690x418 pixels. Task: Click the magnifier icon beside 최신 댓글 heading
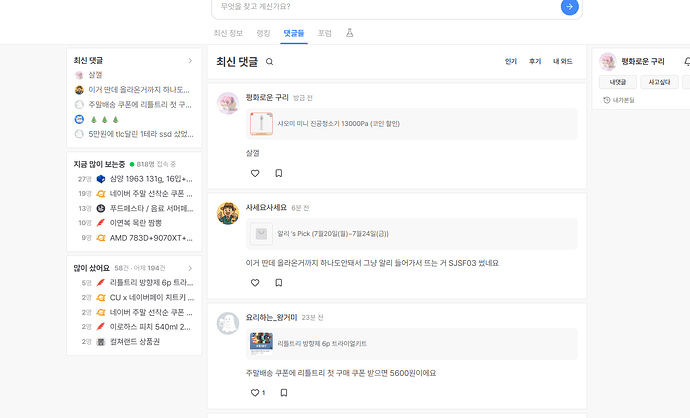(x=269, y=62)
